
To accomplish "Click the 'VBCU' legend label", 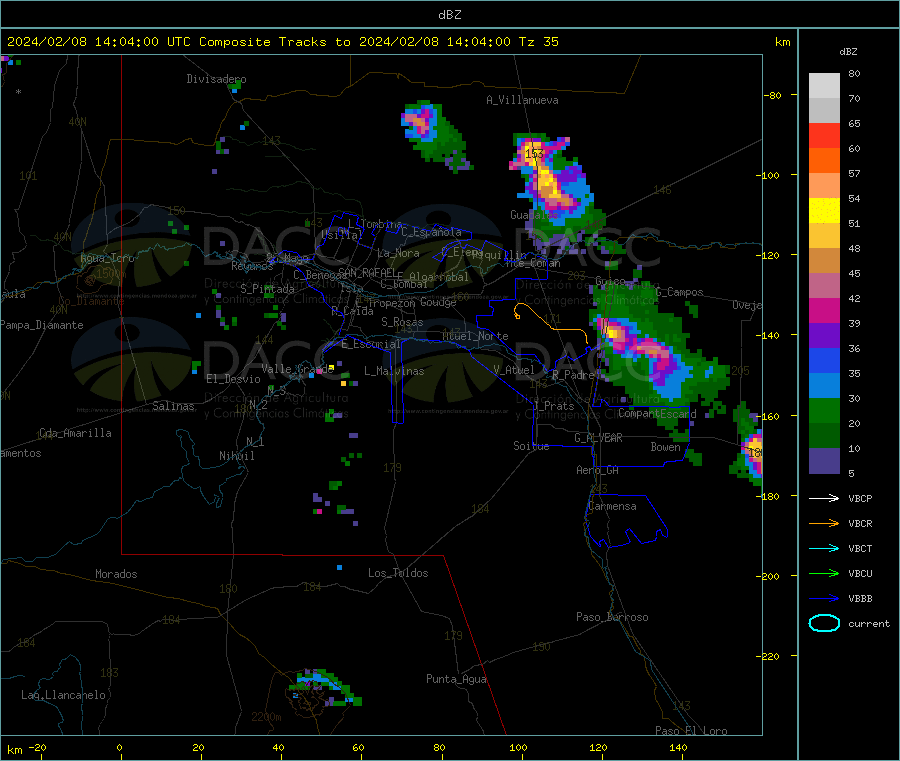I will [x=860, y=573].
